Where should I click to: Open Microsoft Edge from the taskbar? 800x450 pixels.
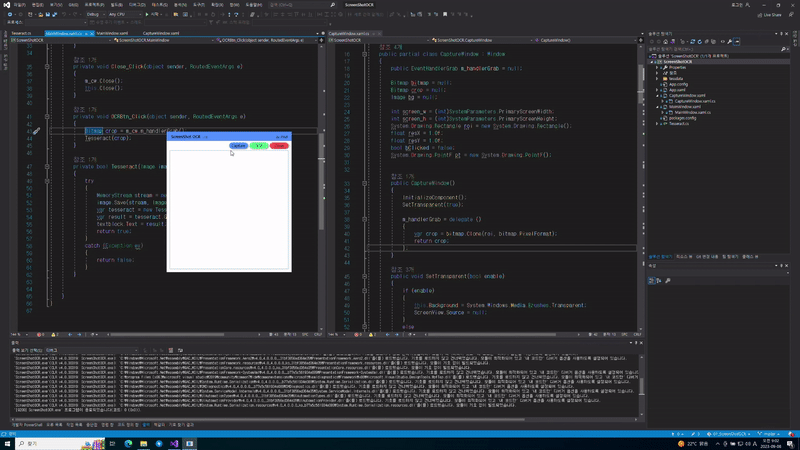[128, 442]
